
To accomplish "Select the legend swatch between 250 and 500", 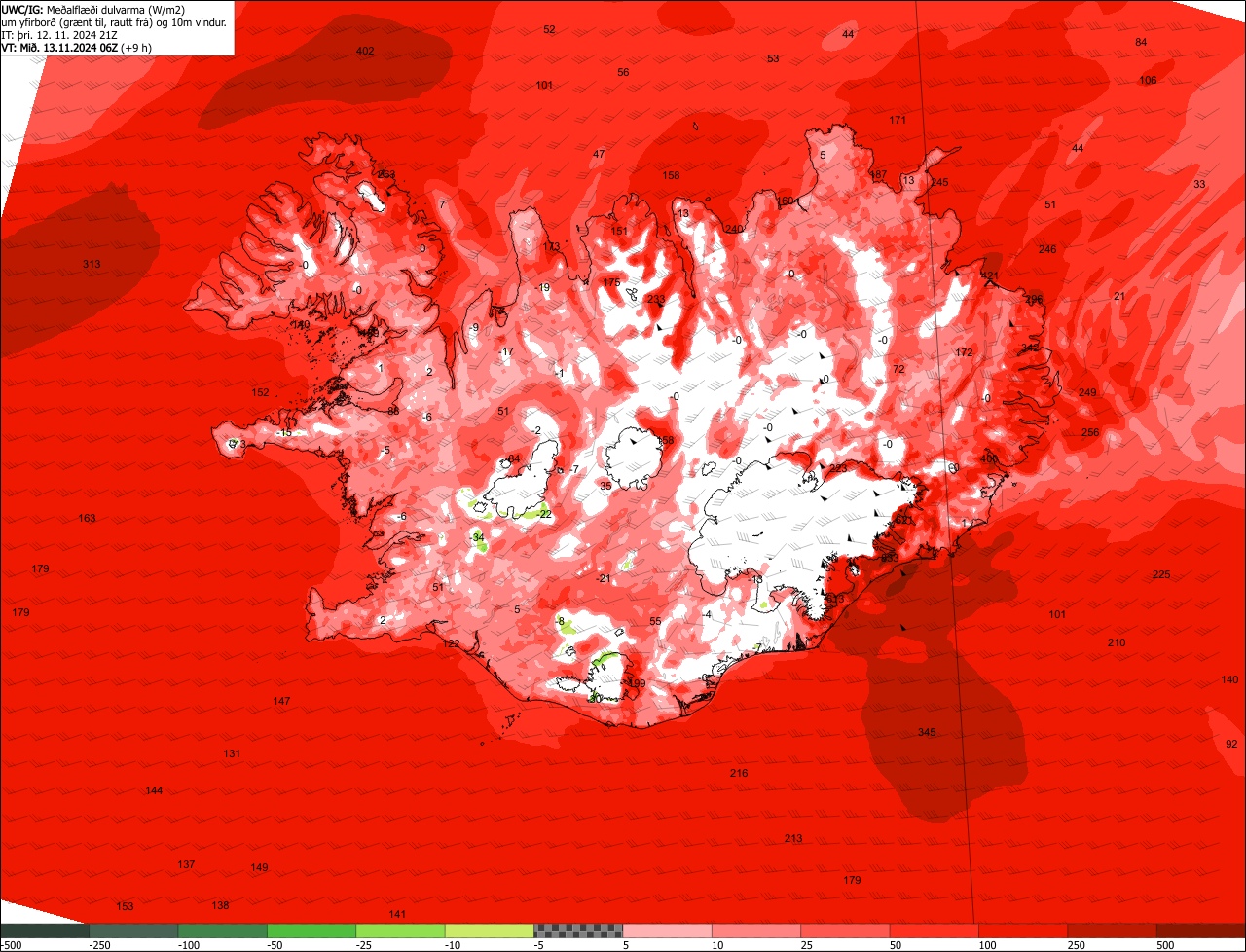I will (1113, 931).
